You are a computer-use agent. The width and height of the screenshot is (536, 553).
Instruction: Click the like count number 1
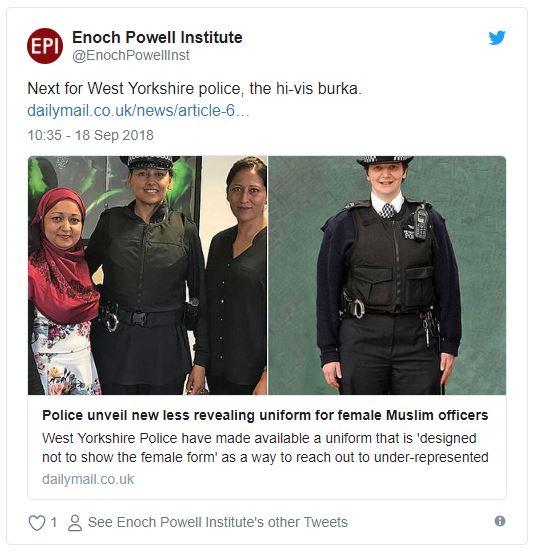[54, 522]
